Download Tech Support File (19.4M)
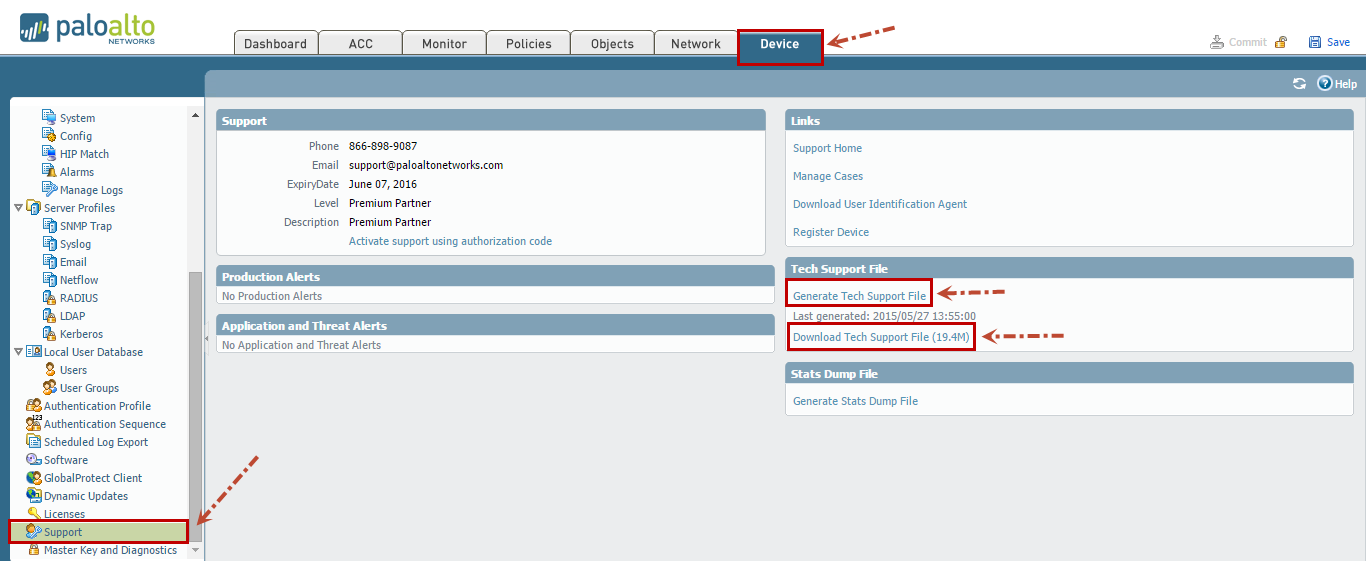 pyautogui.click(x=881, y=337)
